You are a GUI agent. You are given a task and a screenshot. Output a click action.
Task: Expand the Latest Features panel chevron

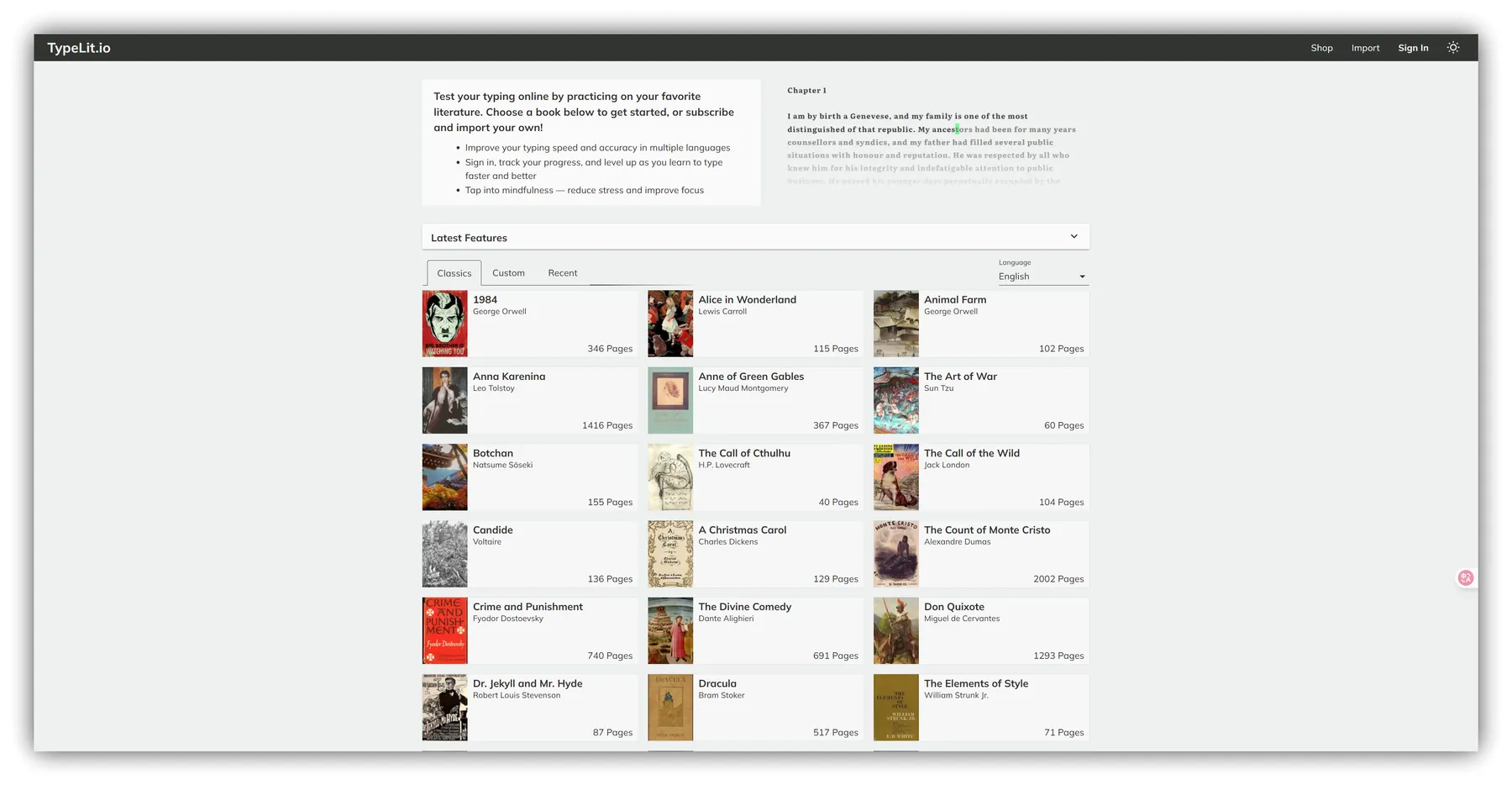click(1074, 237)
